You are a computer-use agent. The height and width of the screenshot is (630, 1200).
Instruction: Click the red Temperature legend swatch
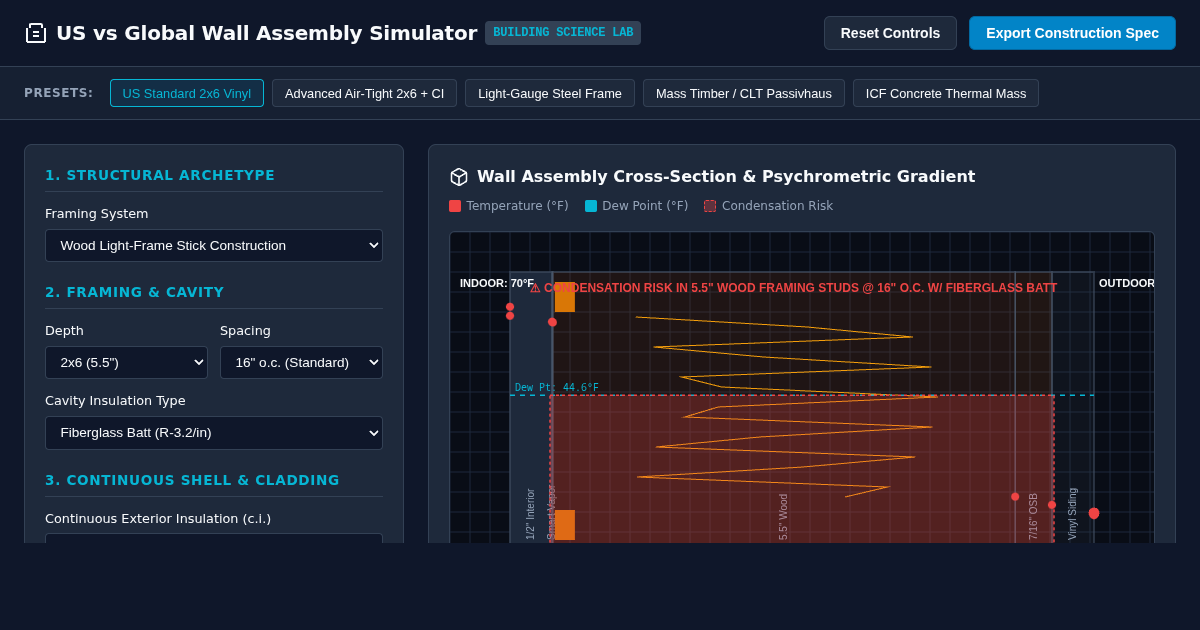(x=455, y=206)
